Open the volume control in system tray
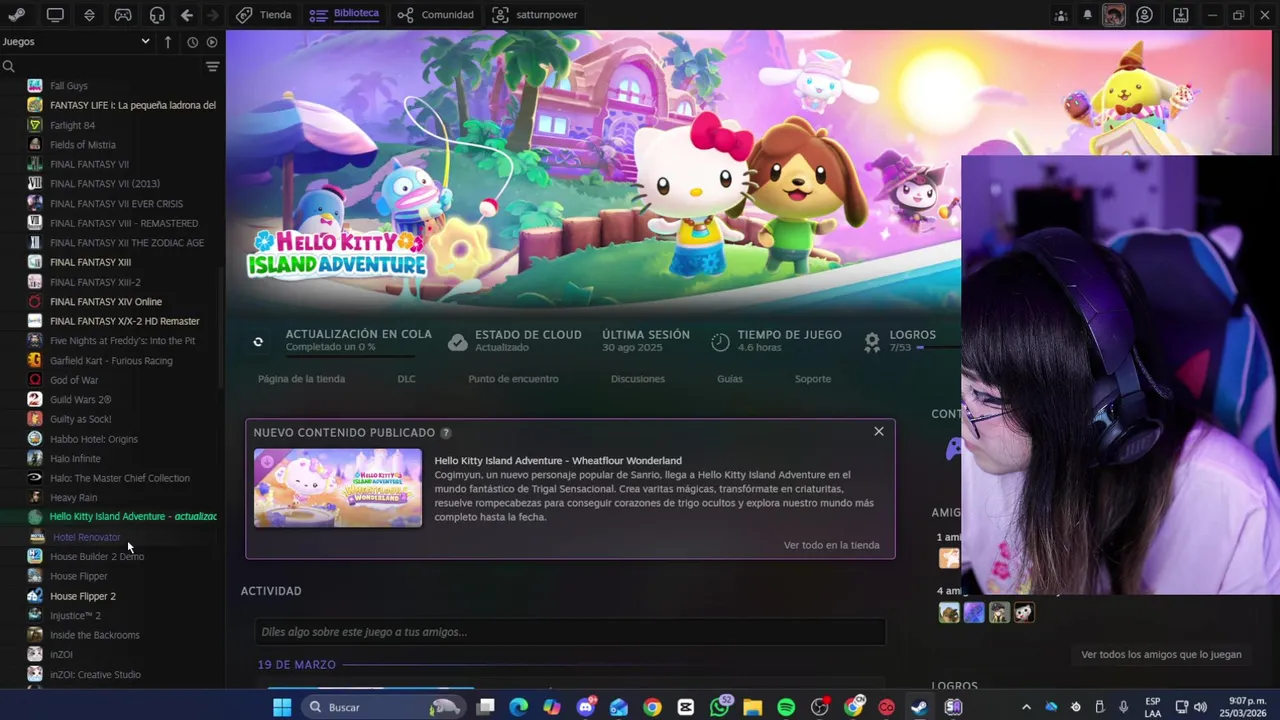Image resolution: width=1280 pixels, height=720 pixels. click(1200, 708)
